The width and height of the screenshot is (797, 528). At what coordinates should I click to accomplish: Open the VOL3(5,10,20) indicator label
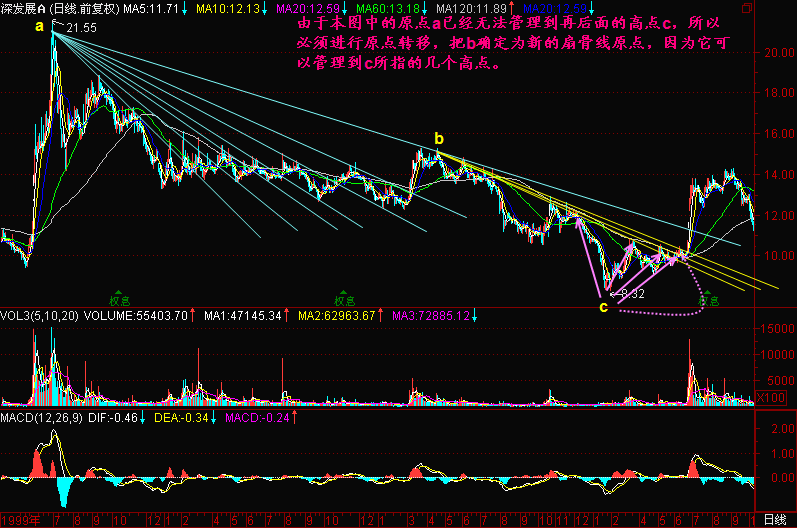(40, 316)
